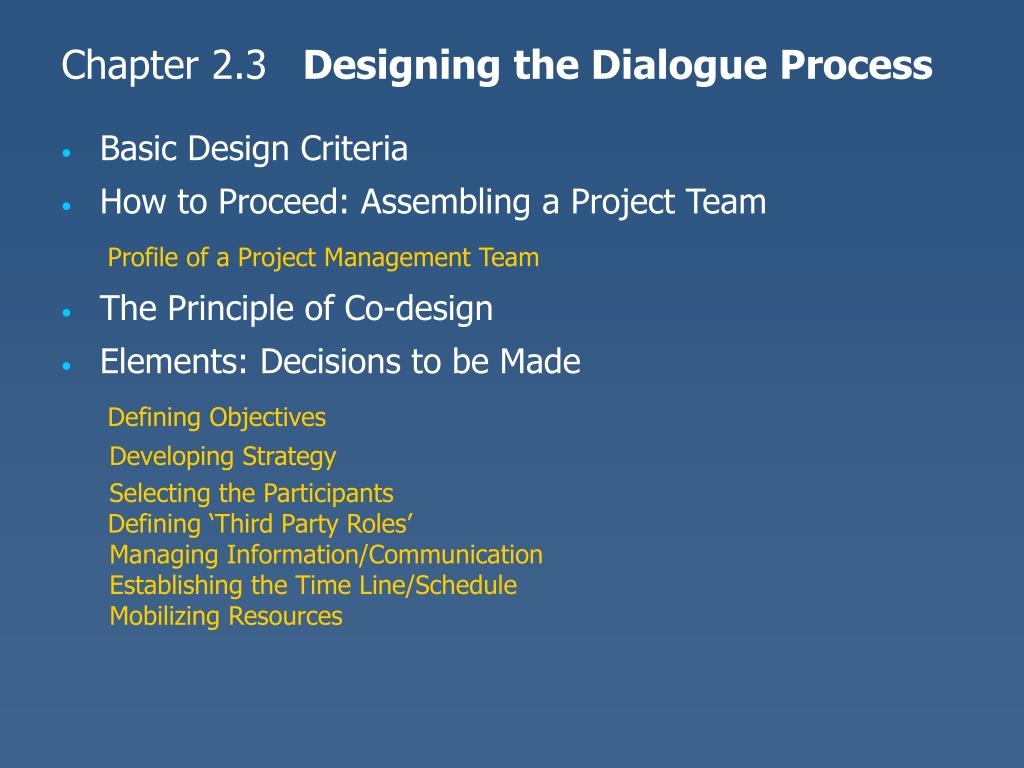
Task: Click the bullet dot beside 'Basic Design Criteria'
Action: [66, 153]
